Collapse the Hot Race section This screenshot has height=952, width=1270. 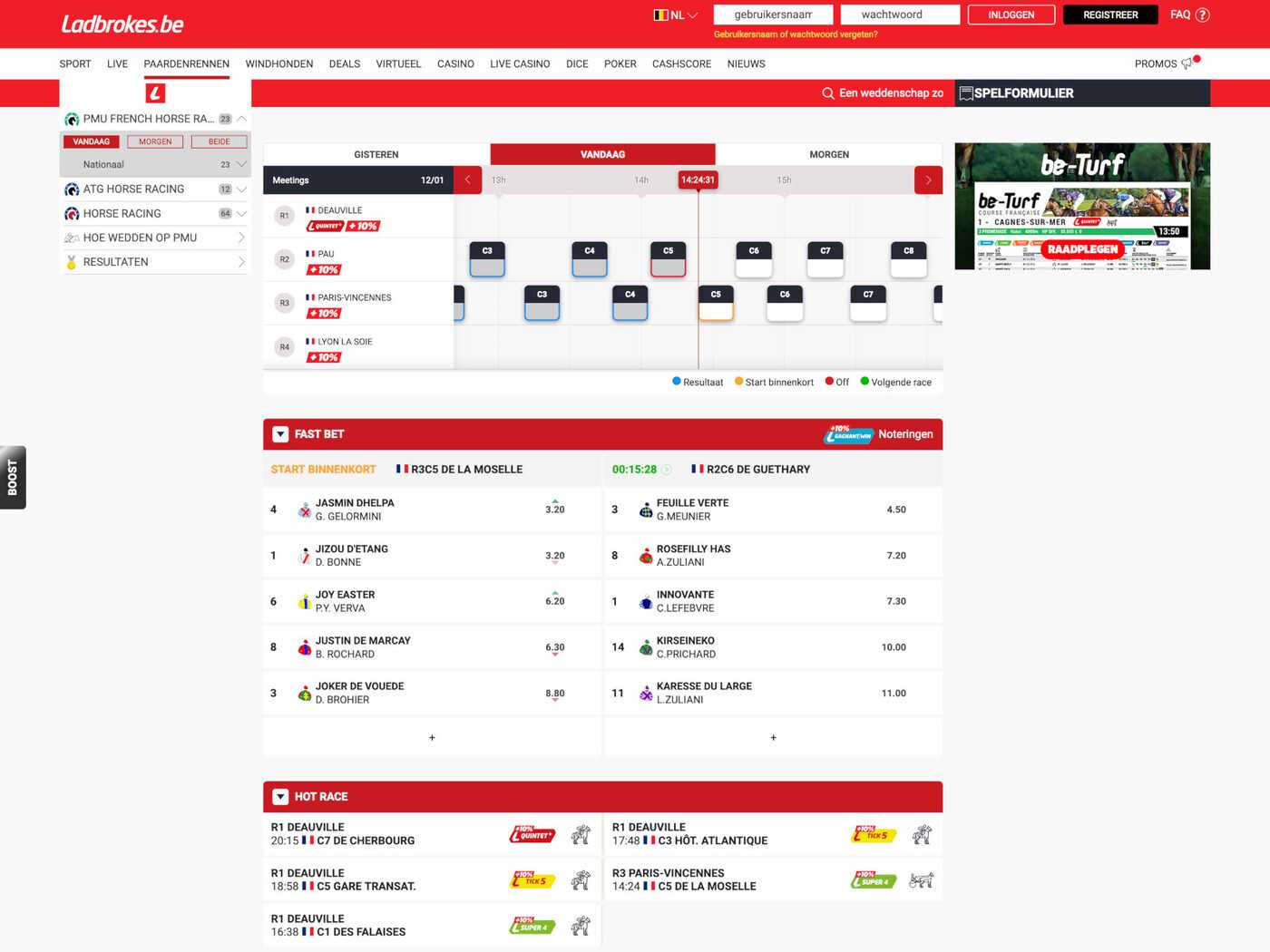click(280, 797)
